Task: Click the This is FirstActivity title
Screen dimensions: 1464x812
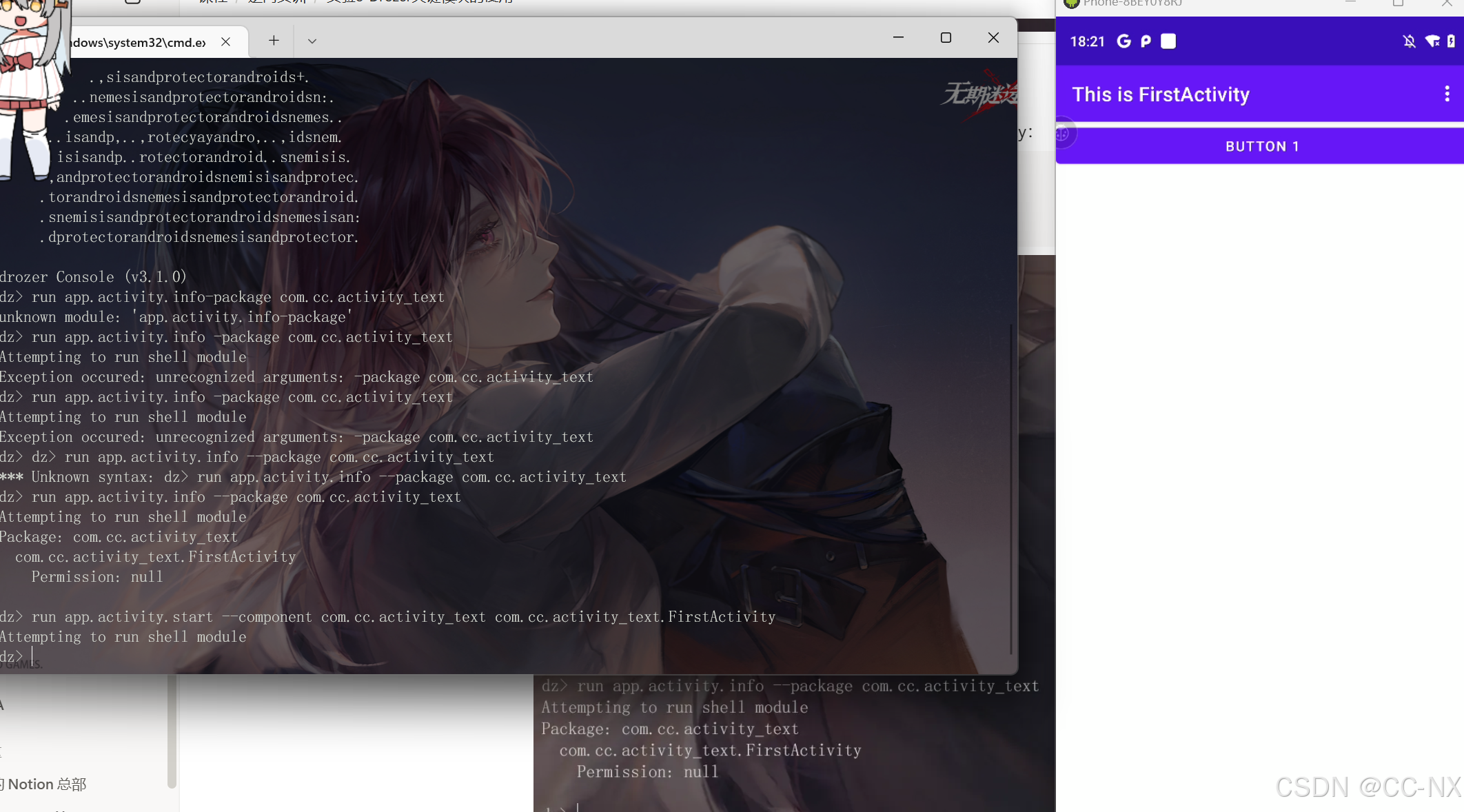Action: tap(1161, 94)
